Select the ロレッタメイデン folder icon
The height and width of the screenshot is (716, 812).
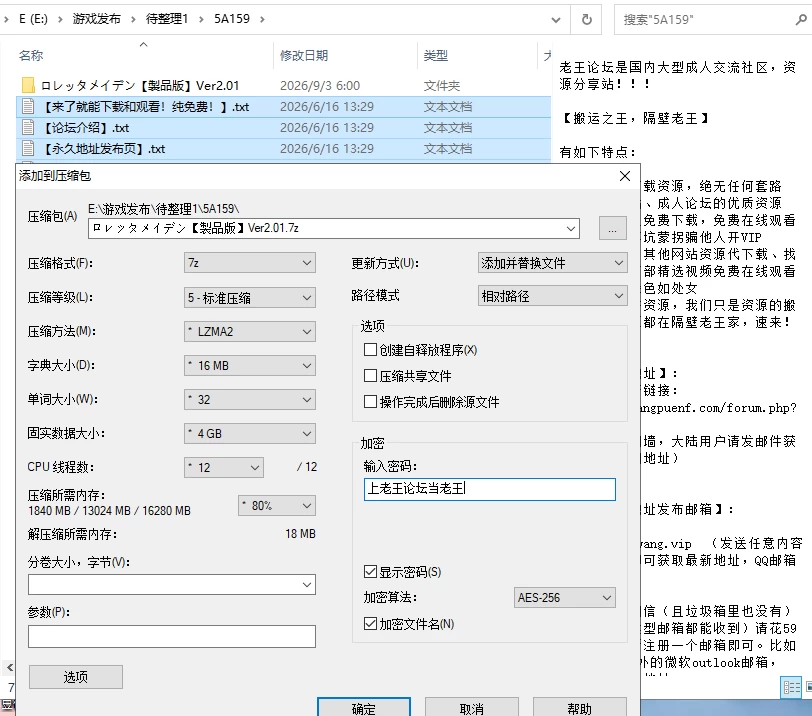tap(28, 85)
